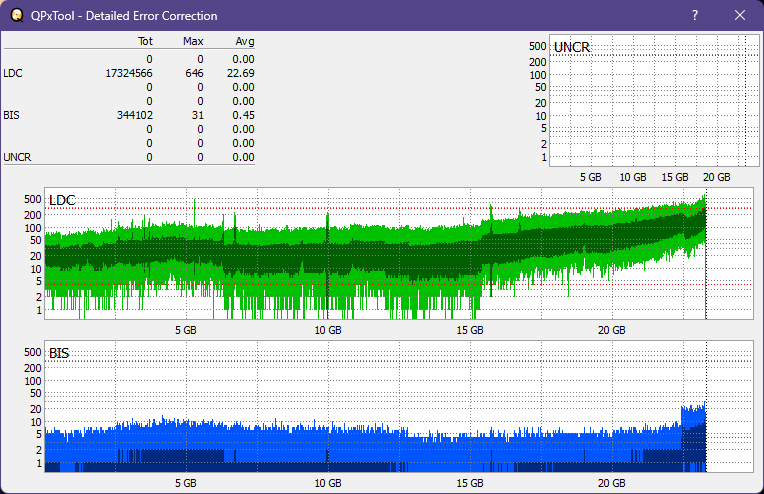Click LDC average value 22.69

click(x=241, y=73)
